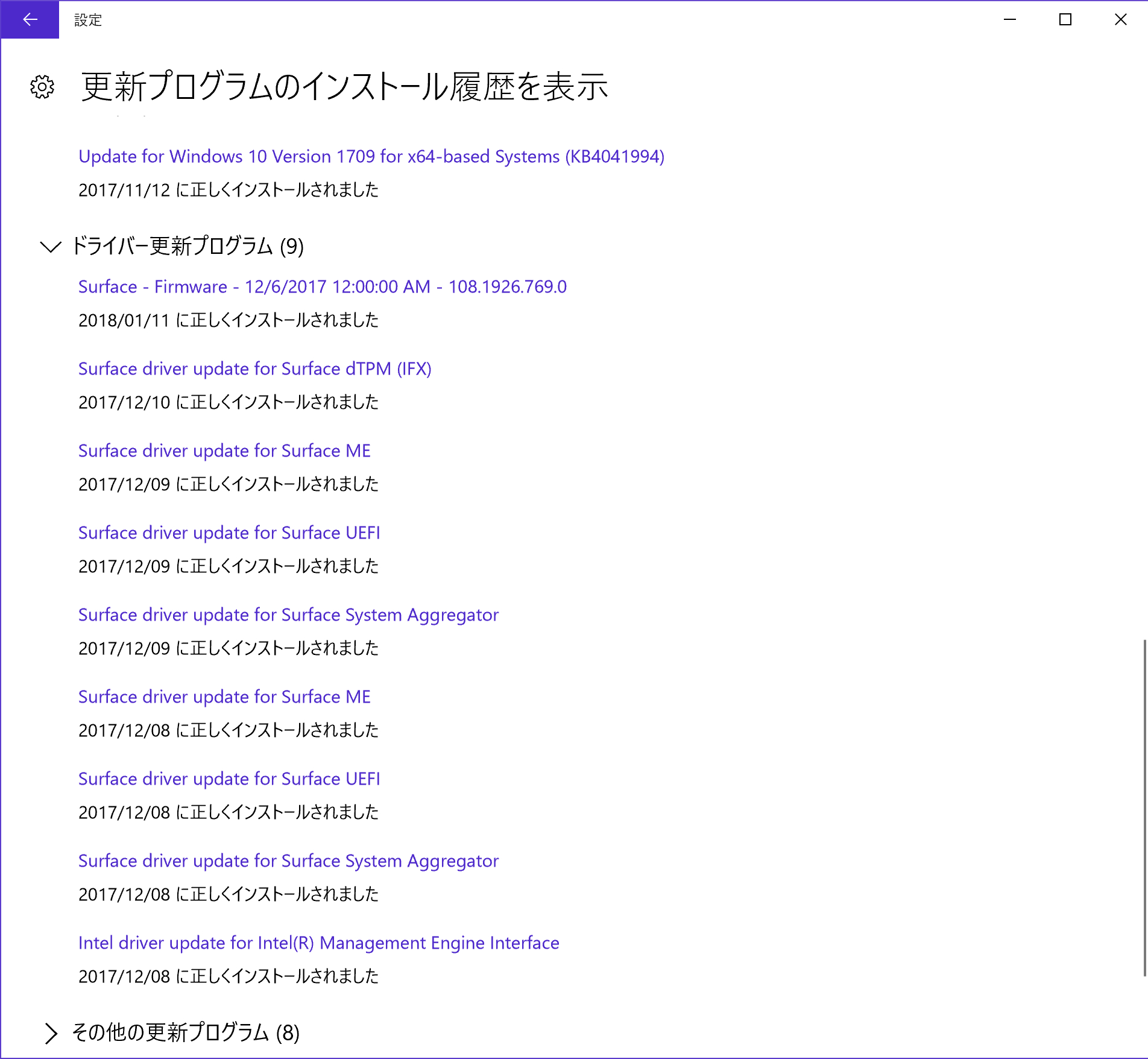Open Surface UEFI driver link installed 2017/12/08
Screen dimensions: 1148x1059
point(229,779)
